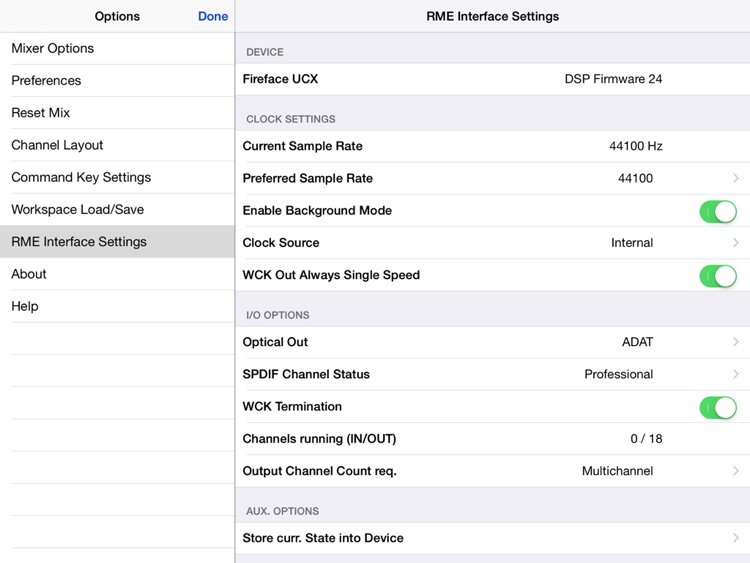Image resolution: width=750 pixels, height=563 pixels.
Task: Select Preferences in the Options list
Action: tap(117, 80)
